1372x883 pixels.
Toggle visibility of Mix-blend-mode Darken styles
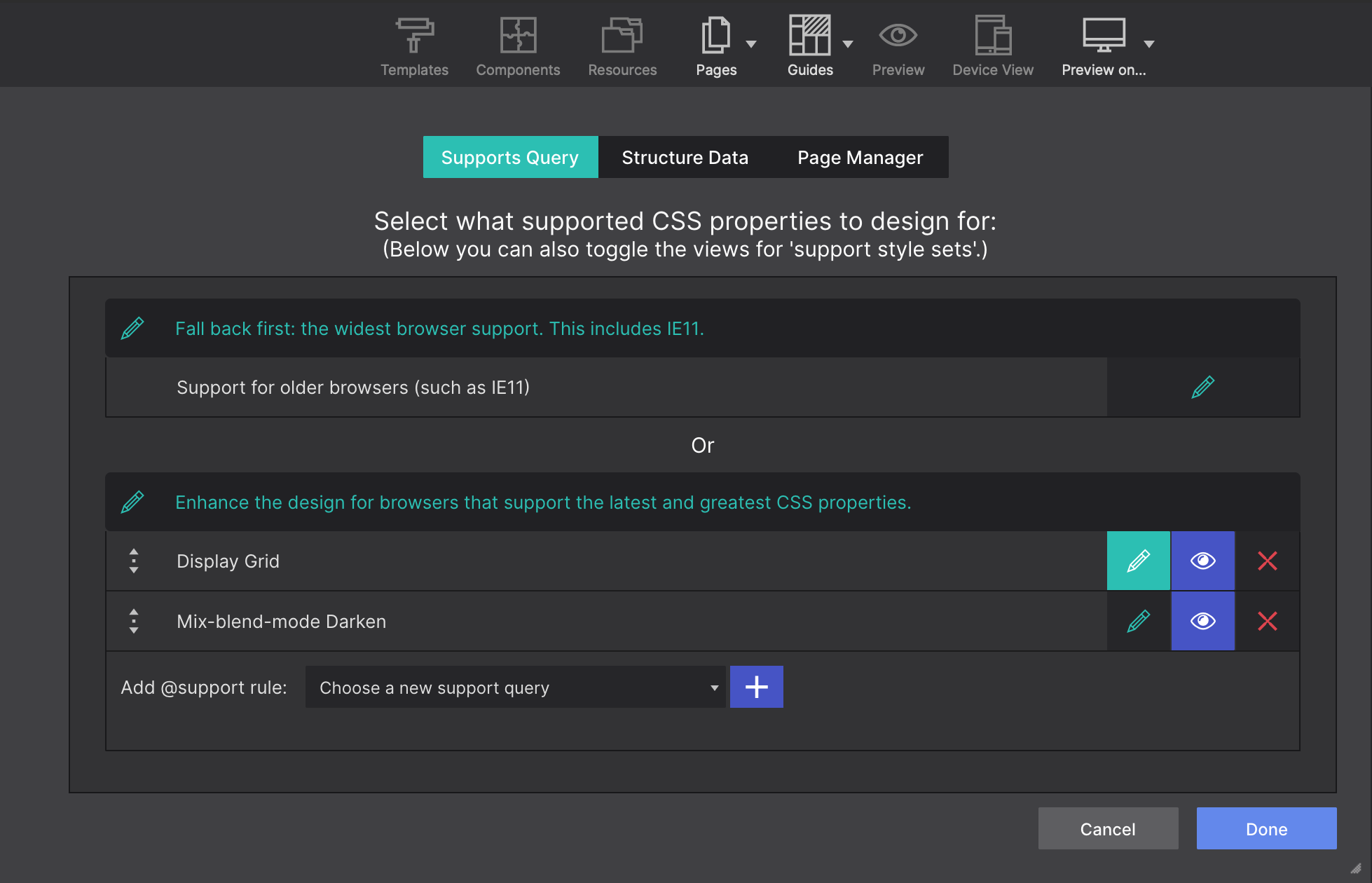(x=1203, y=621)
